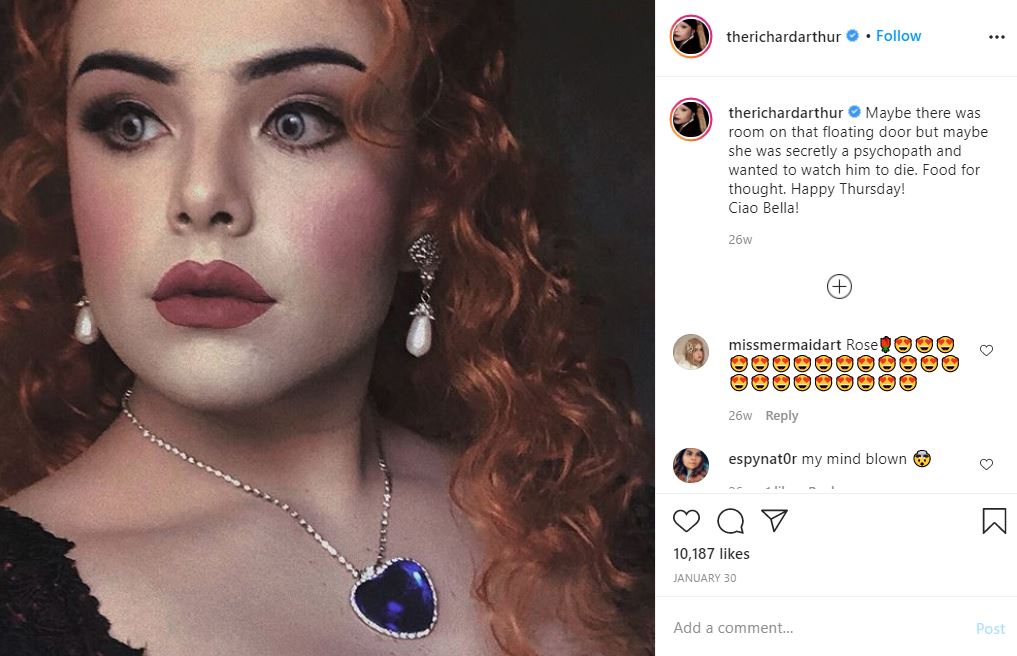Like the post with the heart icon
Image resolution: width=1017 pixels, height=656 pixels.
coord(686,521)
